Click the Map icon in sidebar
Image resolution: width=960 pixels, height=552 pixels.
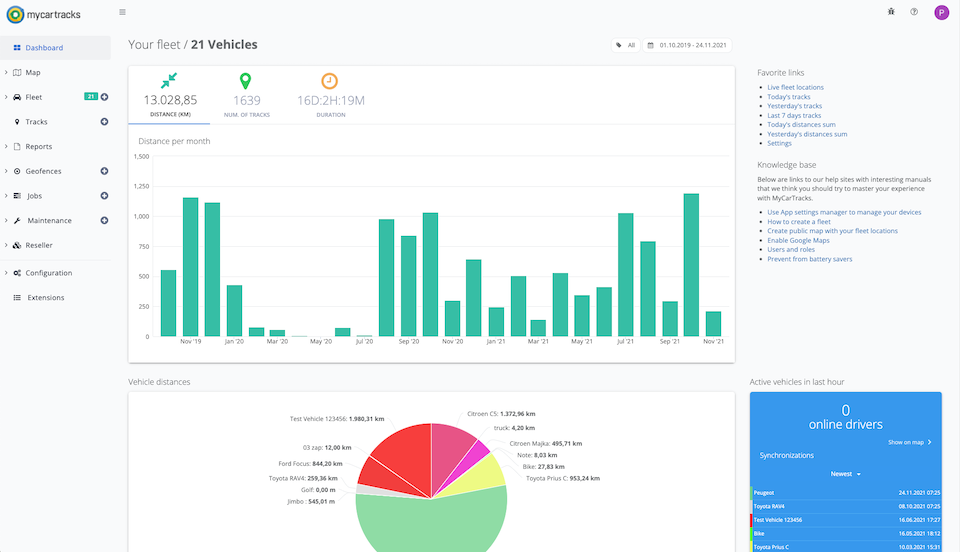click(17, 72)
